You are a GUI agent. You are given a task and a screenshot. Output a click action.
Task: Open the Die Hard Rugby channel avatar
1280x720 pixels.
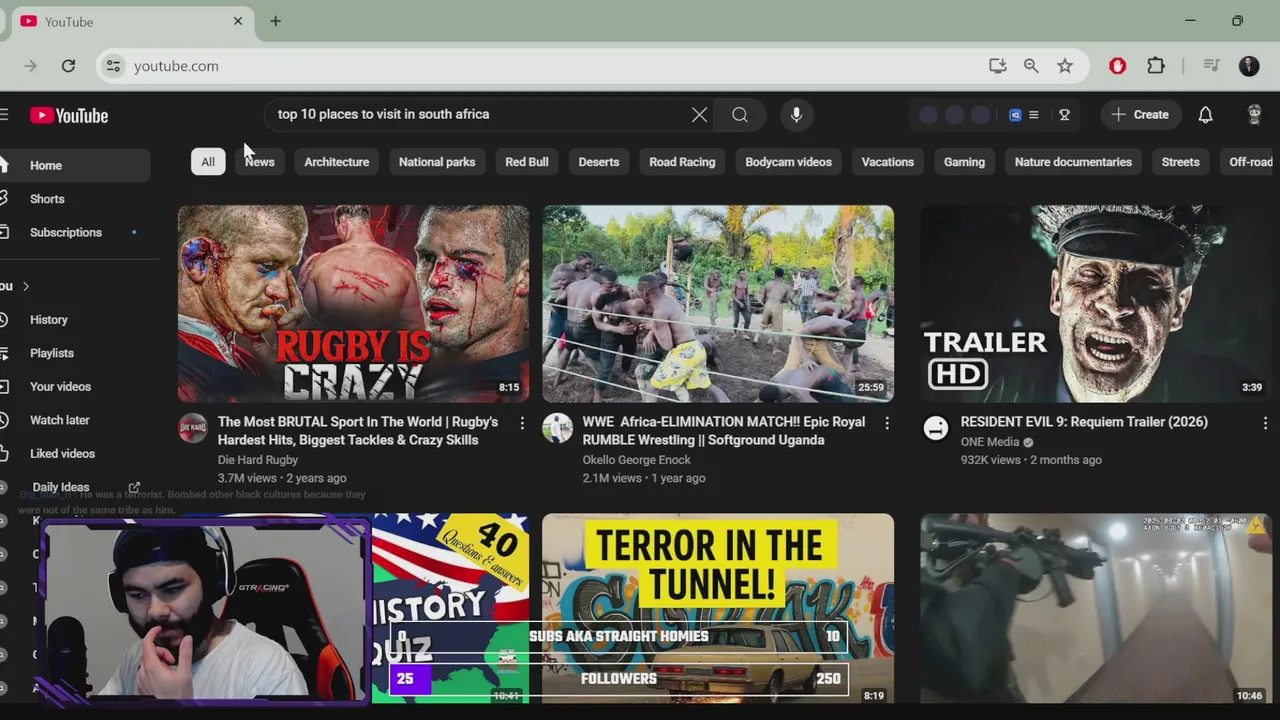pyautogui.click(x=193, y=428)
